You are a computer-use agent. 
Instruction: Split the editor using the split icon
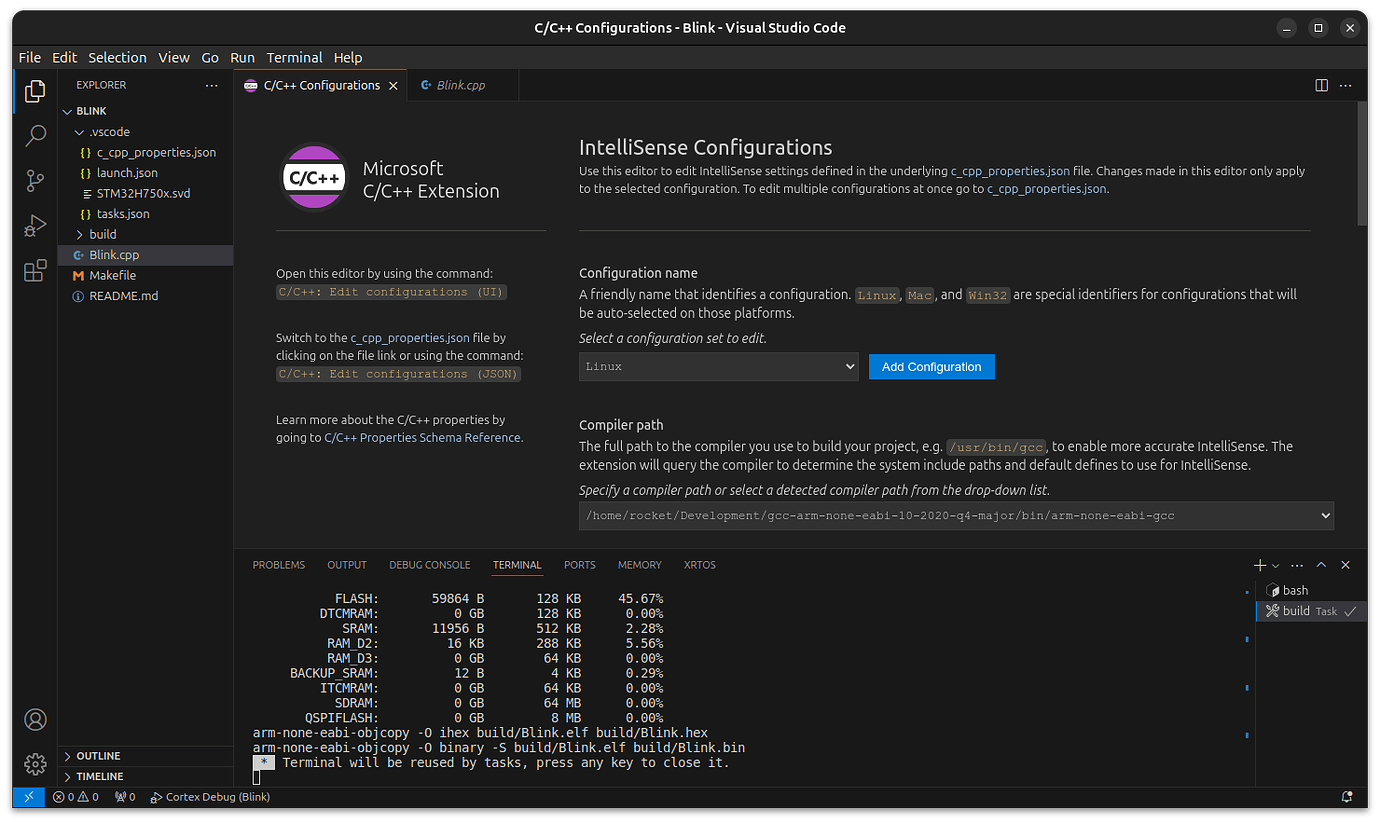point(1322,85)
